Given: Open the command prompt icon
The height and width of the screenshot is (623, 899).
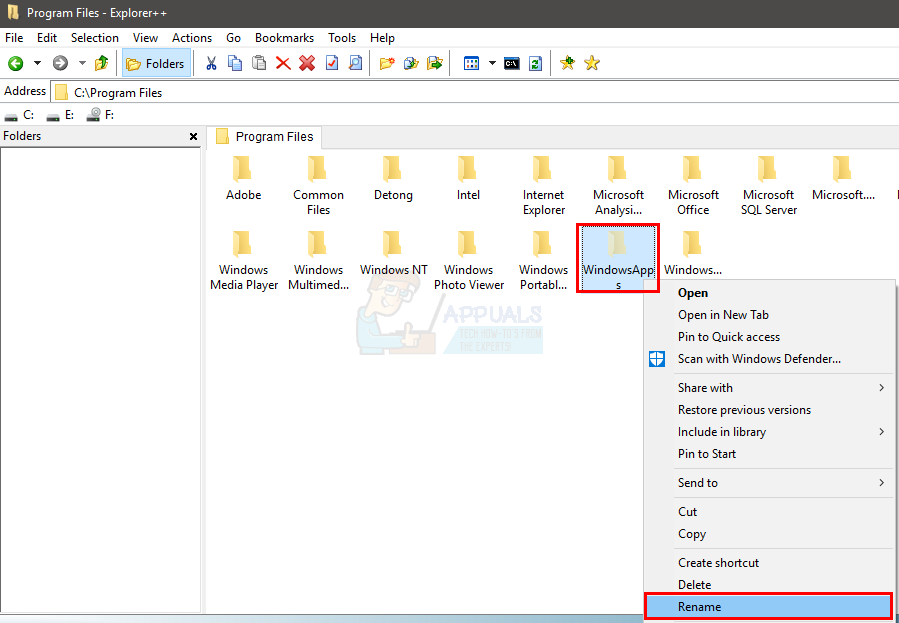Looking at the screenshot, I should pyautogui.click(x=511, y=63).
